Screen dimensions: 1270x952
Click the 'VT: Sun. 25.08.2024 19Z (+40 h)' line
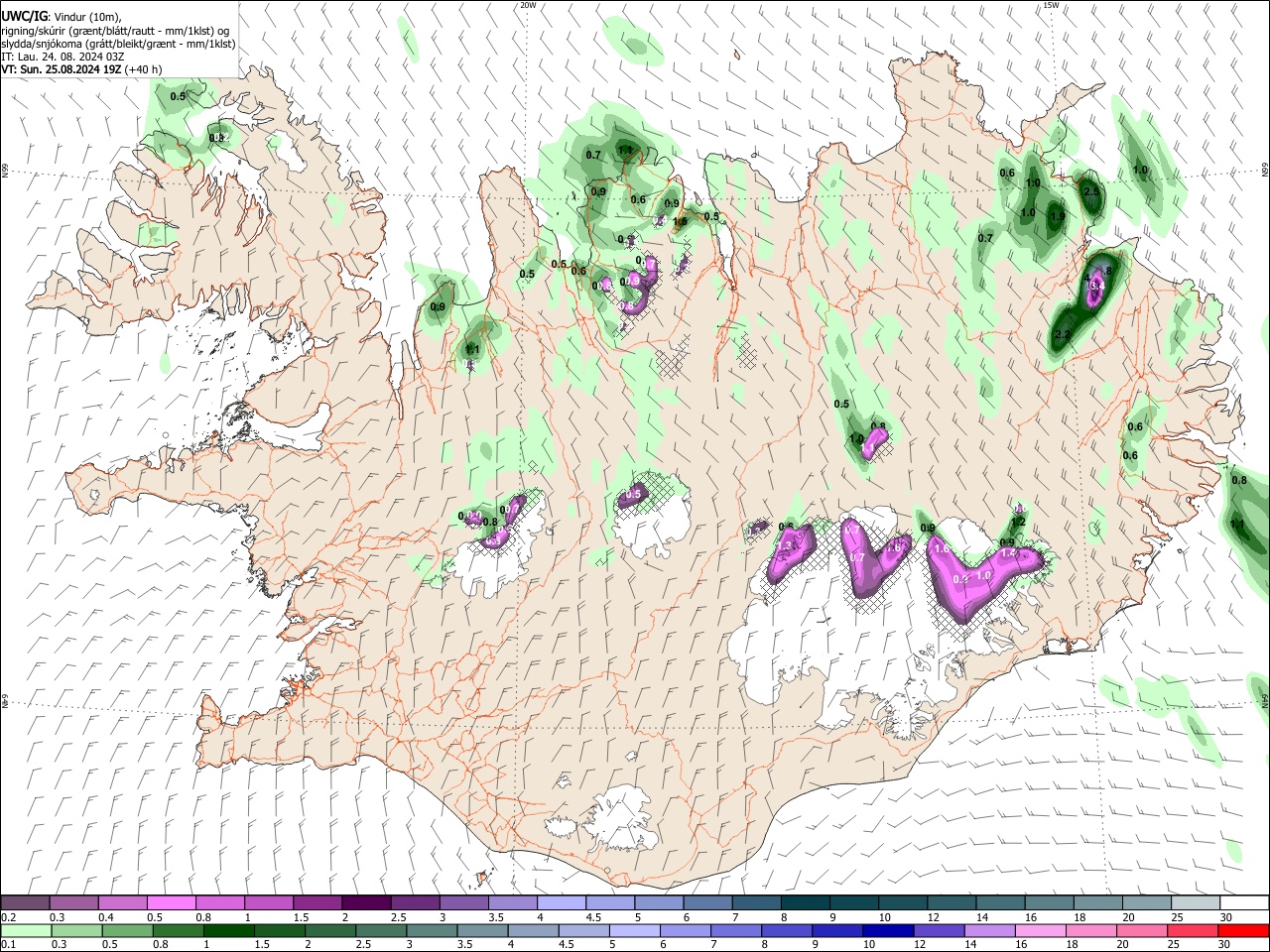(x=81, y=69)
